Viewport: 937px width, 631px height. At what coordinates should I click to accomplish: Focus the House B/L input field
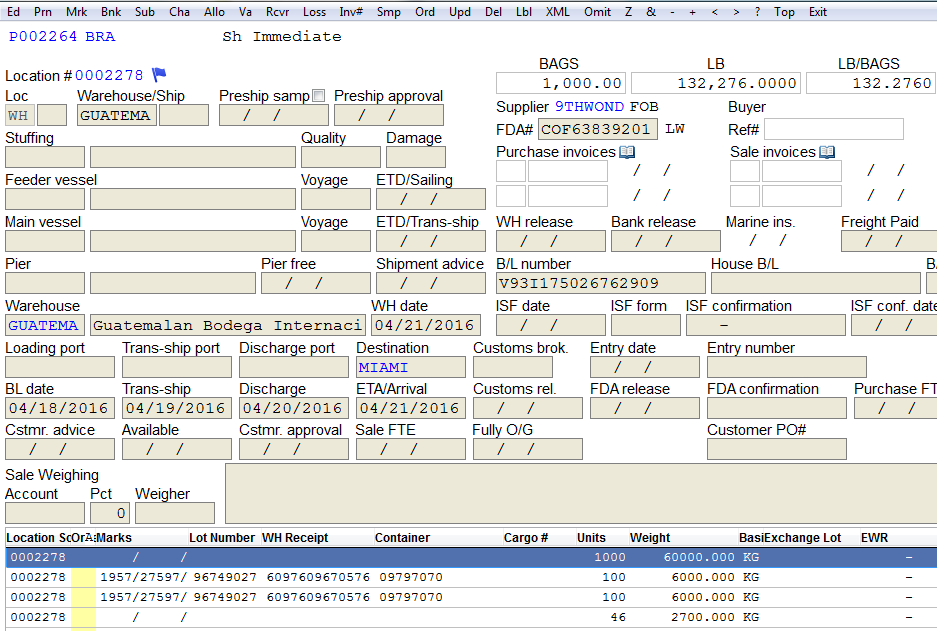click(816, 283)
